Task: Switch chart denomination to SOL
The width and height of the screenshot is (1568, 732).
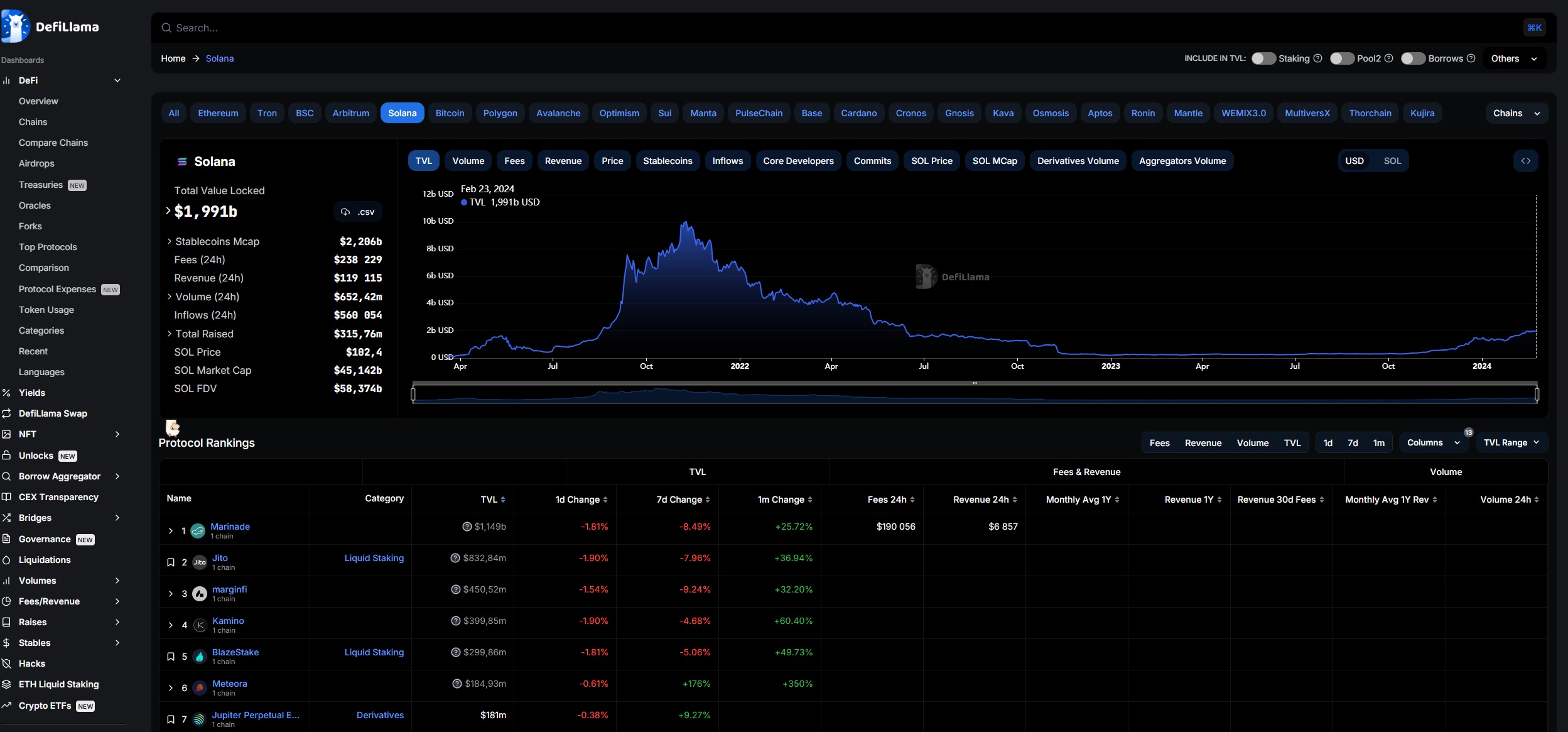Action: [x=1392, y=161]
